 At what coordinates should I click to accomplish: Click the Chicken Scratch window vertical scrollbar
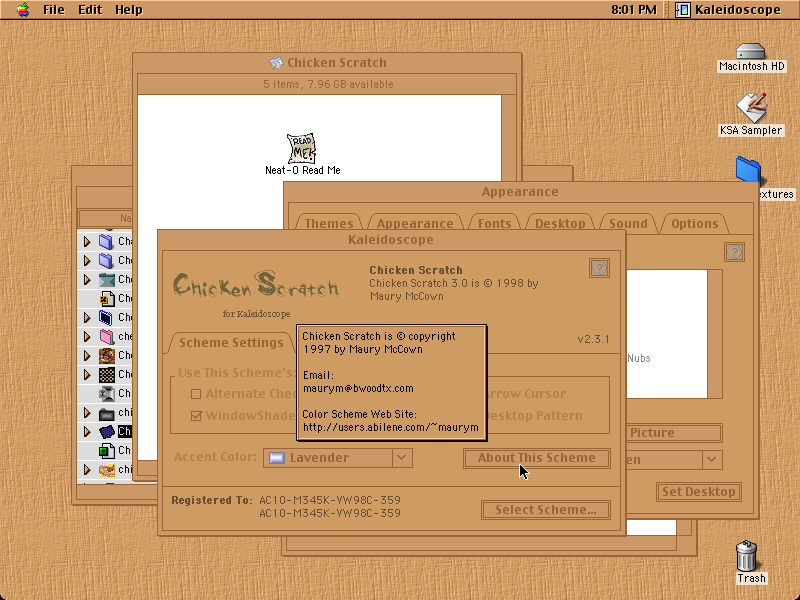point(509,138)
